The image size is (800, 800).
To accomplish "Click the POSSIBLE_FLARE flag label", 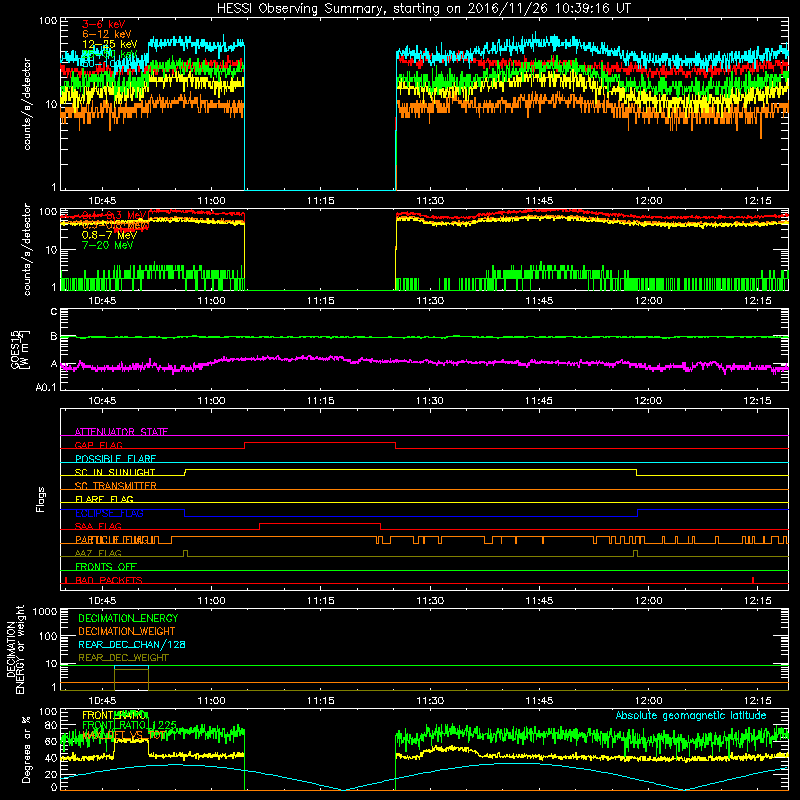I will point(115,459).
